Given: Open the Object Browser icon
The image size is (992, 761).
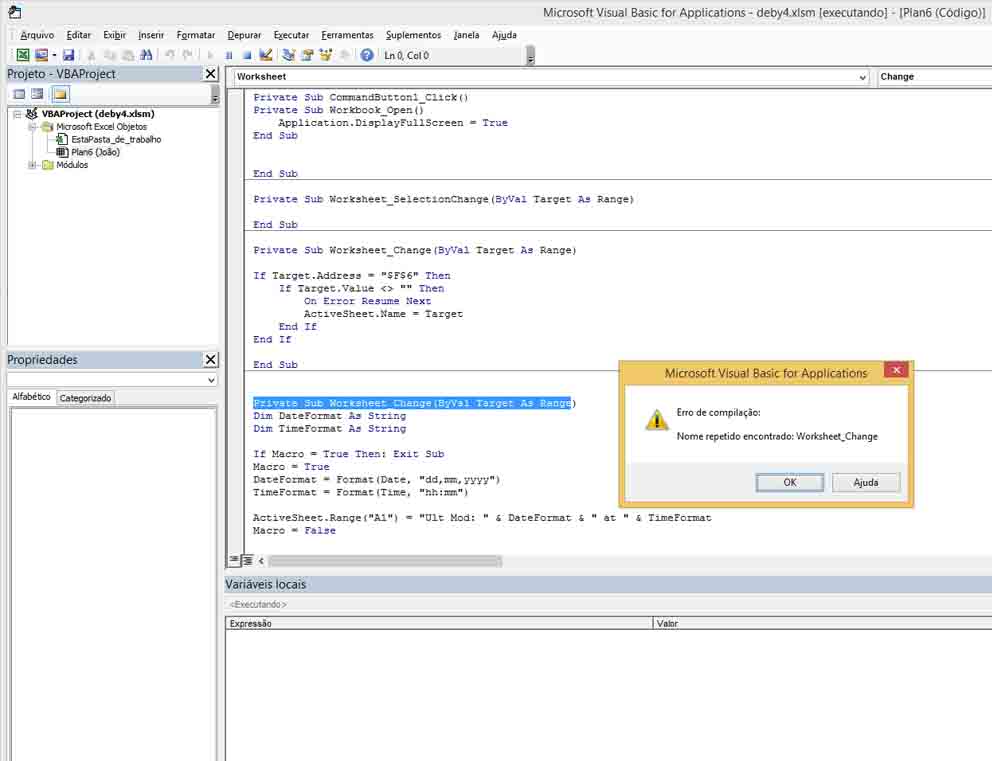Looking at the screenshot, I should pyautogui.click(x=326, y=55).
